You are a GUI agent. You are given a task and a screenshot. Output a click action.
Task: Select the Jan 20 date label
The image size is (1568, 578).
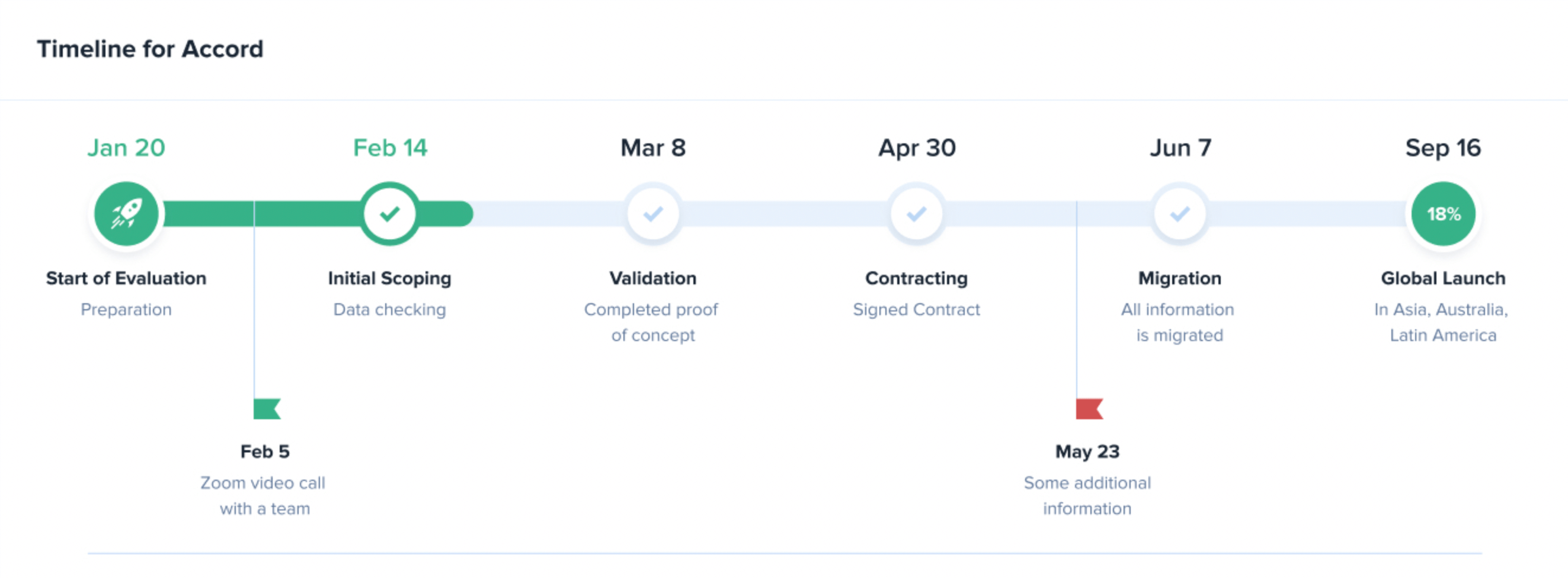tap(126, 148)
